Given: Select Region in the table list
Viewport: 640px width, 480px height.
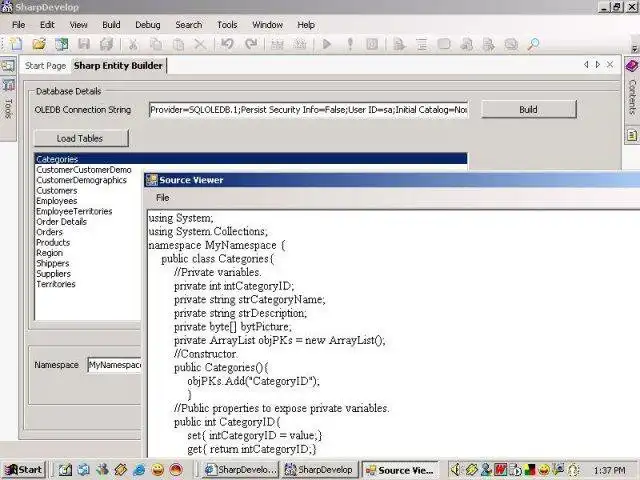Looking at the screenshot, I should point(49,253).
